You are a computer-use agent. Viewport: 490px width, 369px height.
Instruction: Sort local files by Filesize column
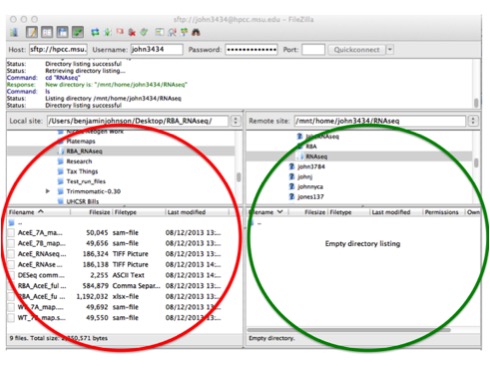pyautogui.click(x=91, y=212)
